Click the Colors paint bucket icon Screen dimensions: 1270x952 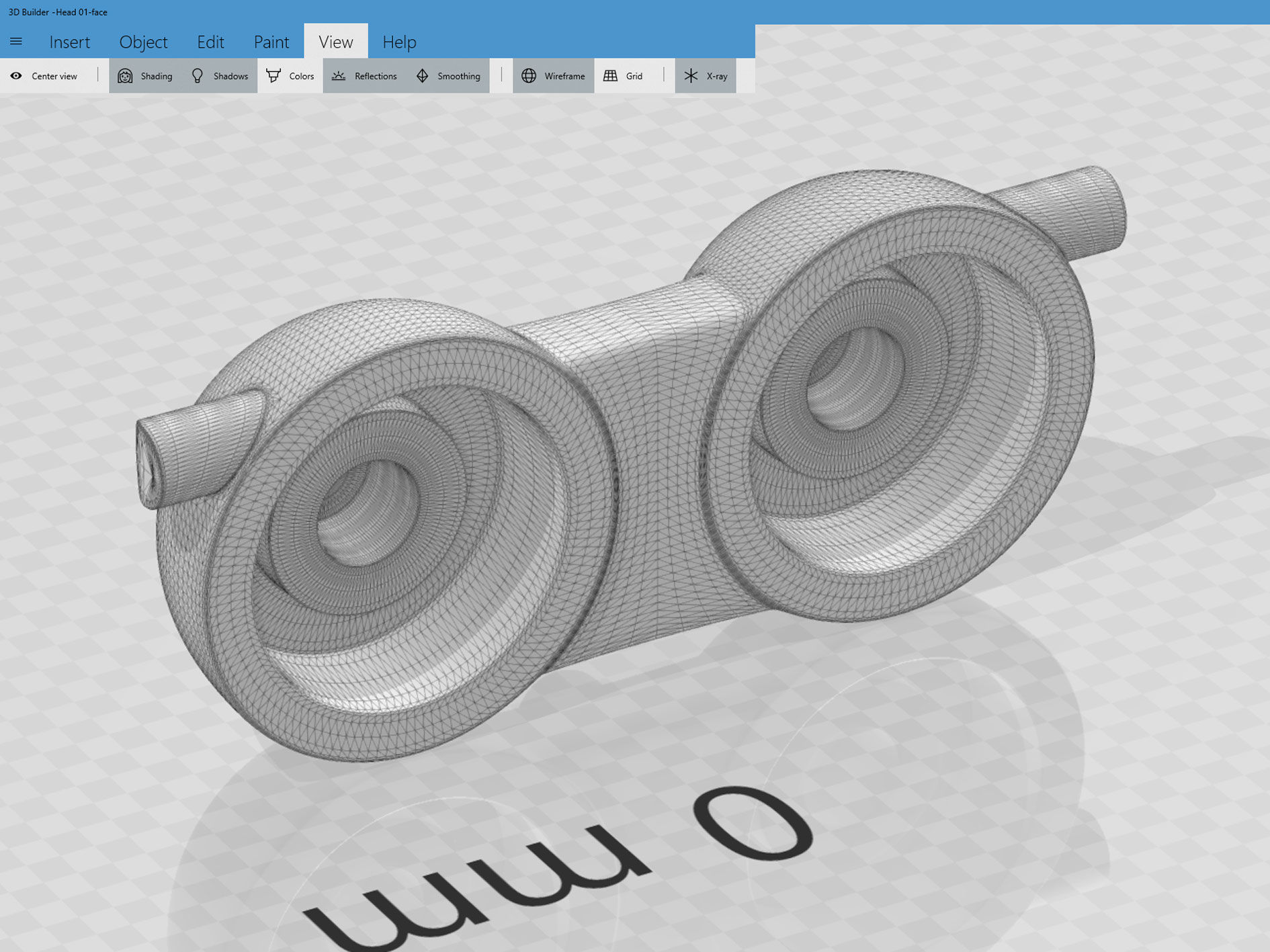click(x=273, y=75)
